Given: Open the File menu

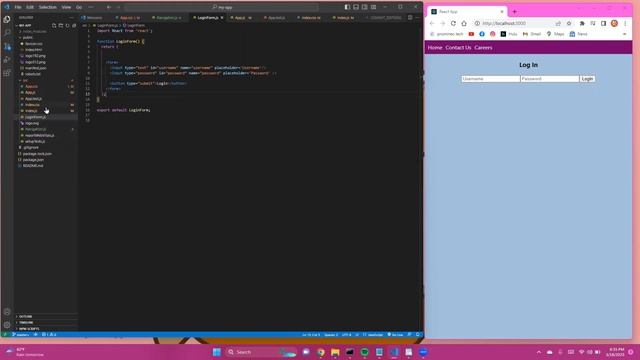Looking at the screenshot, I should (18, 7).
